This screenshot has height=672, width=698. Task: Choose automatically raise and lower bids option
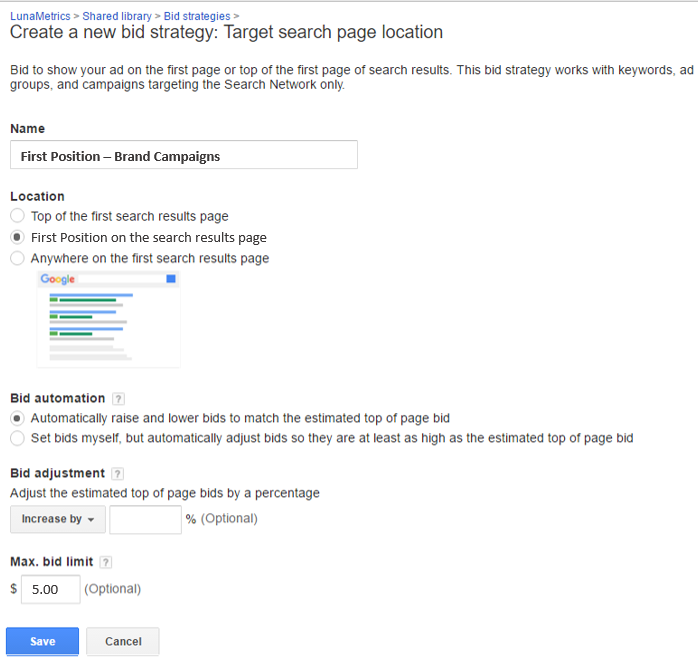tap(17, 418)
